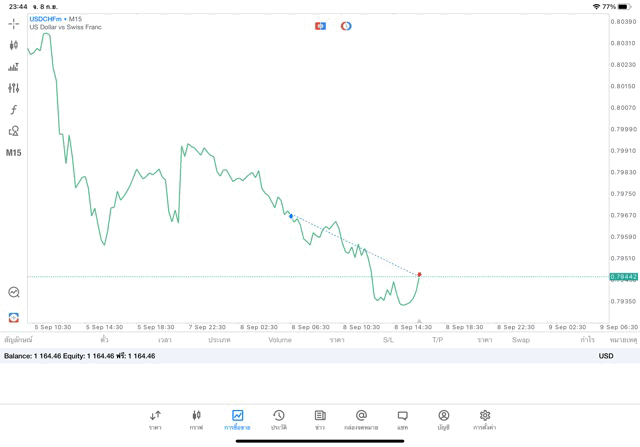
Task: Switch to the ราคา quotes tab
Action: [155, 420]
